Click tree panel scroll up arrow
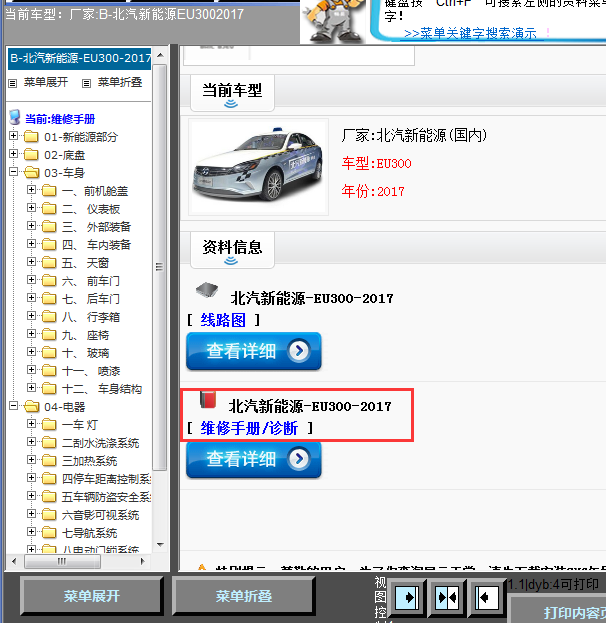Viewport: 606px width, 623px height. (x=160, y=55)
